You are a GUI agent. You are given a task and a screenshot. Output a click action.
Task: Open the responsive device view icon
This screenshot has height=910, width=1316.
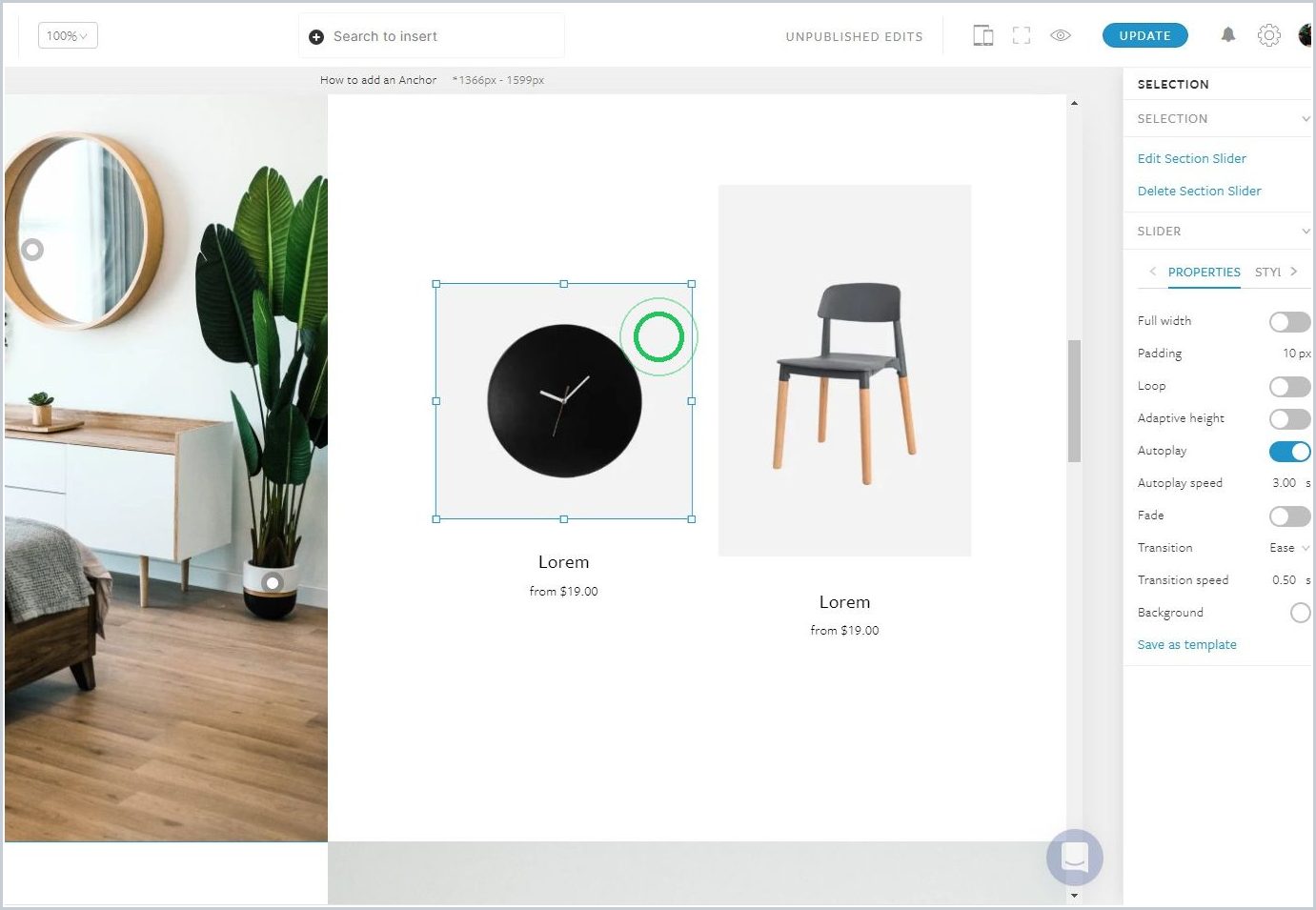982,36
